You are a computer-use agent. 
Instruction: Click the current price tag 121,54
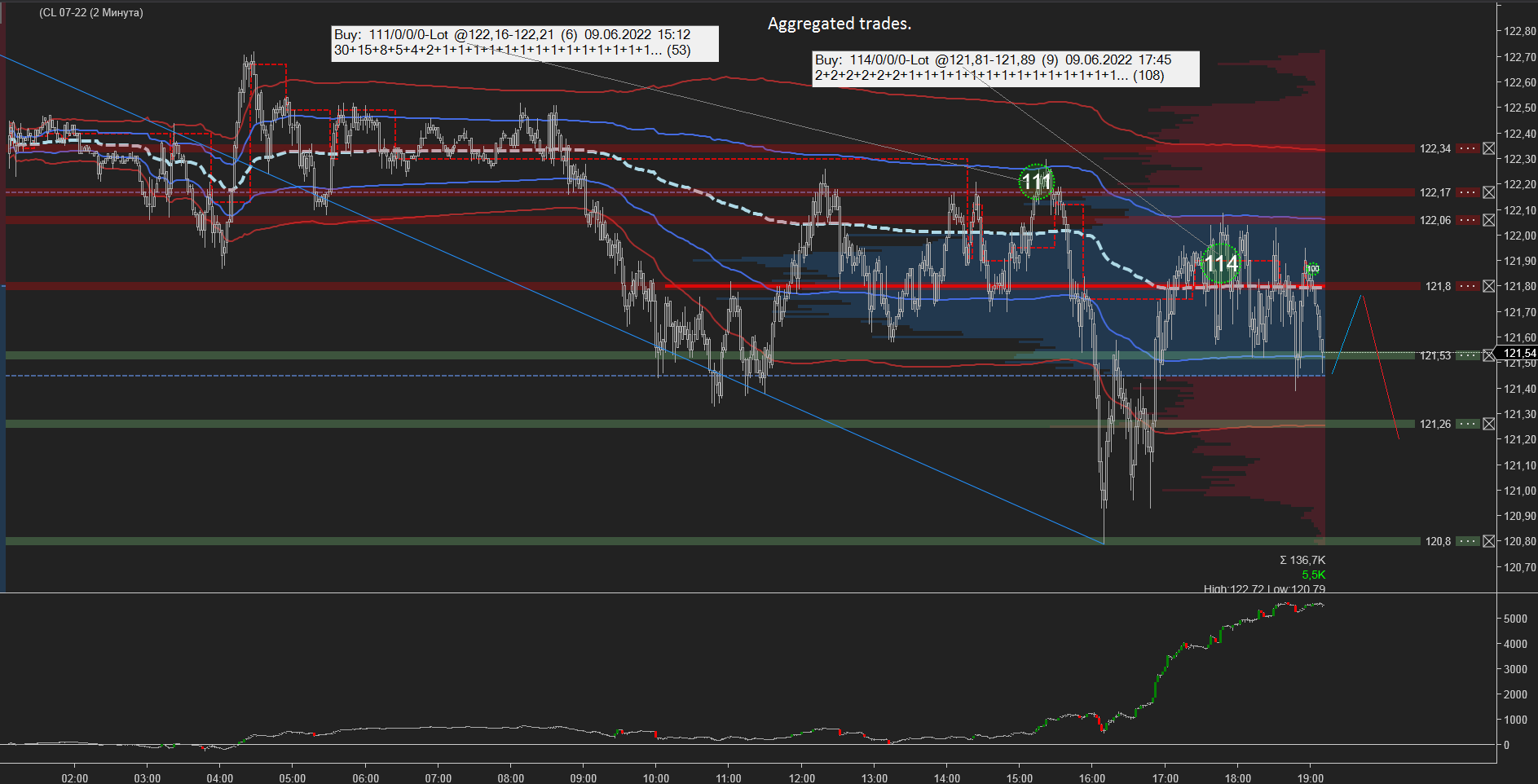click(1519, 353)
